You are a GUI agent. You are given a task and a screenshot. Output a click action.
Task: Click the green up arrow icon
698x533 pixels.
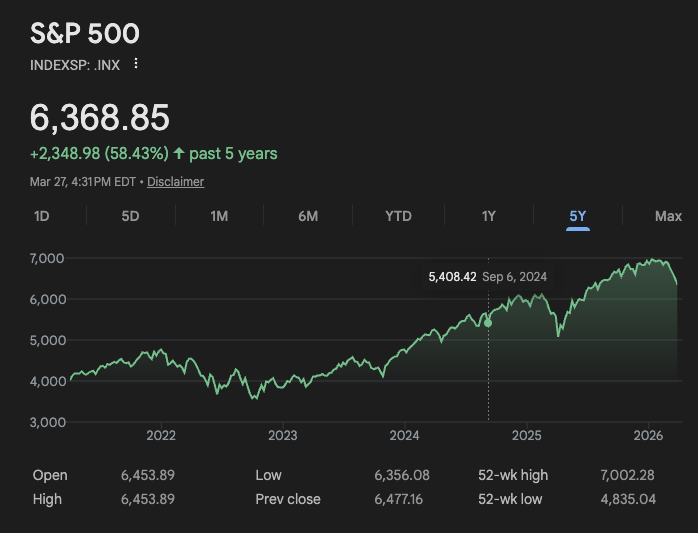tap(179, 154)
